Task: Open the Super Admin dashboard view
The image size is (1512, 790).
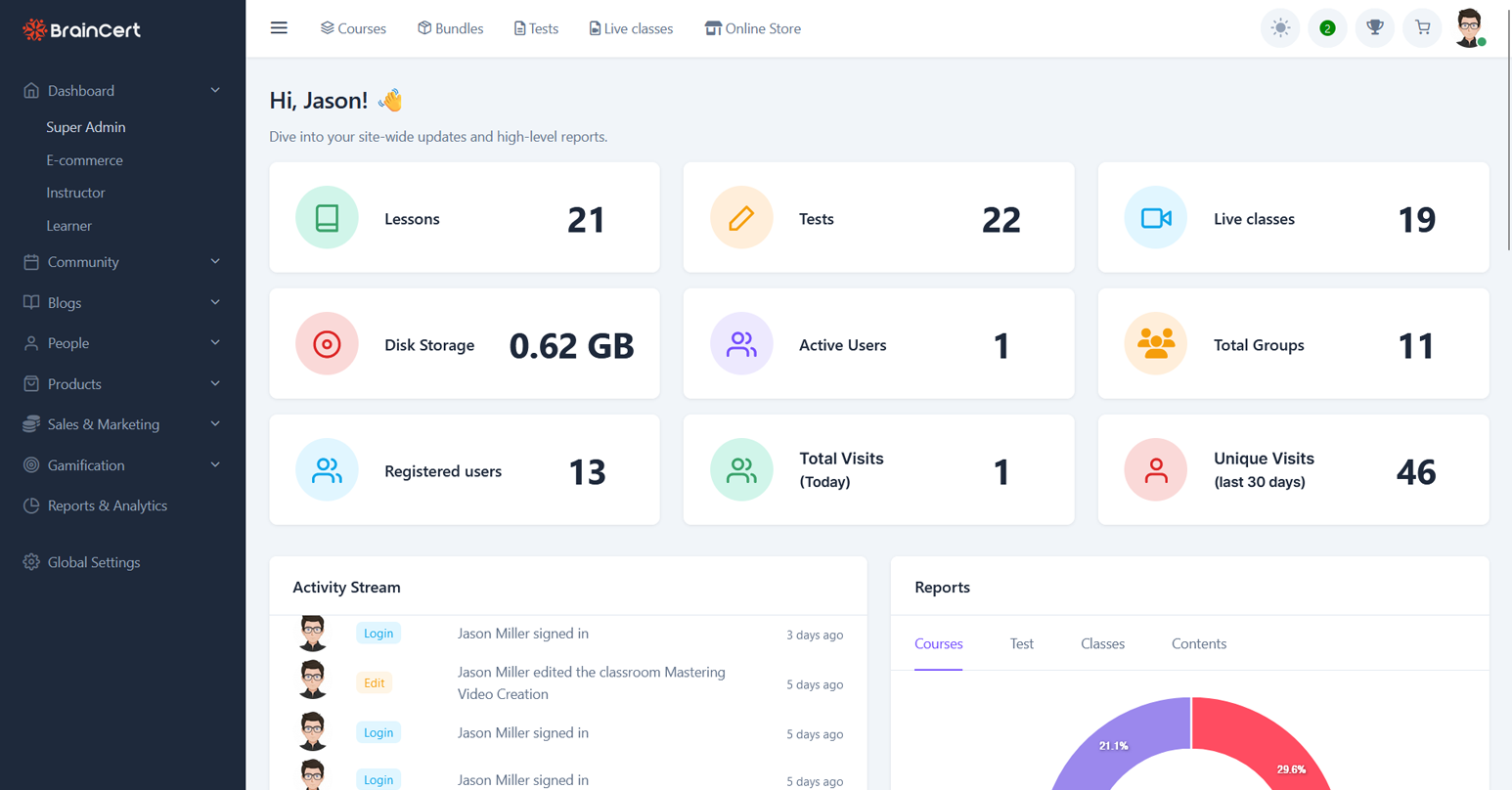Action: click(85, 126)
